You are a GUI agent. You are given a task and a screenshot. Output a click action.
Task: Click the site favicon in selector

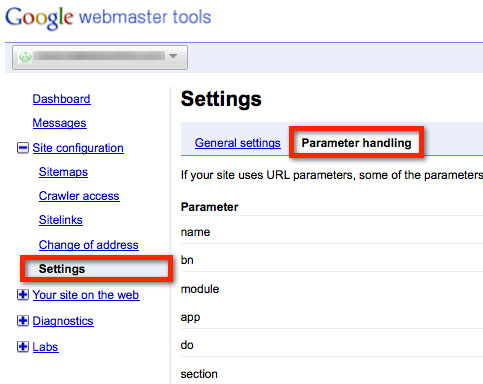[x=25, y=57]
